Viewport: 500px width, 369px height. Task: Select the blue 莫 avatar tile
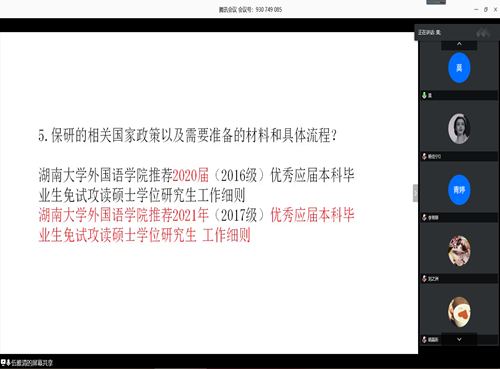[x=459, y=68]
